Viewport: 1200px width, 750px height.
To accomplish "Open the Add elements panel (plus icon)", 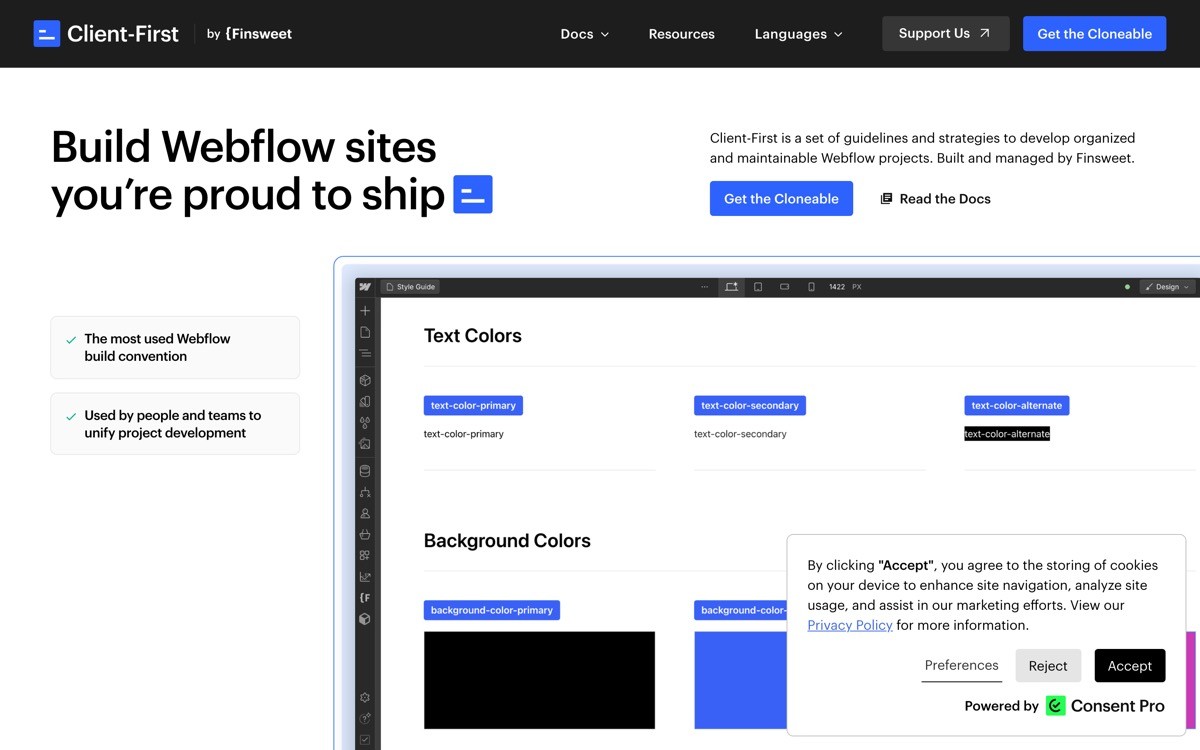I will point(365,311).
